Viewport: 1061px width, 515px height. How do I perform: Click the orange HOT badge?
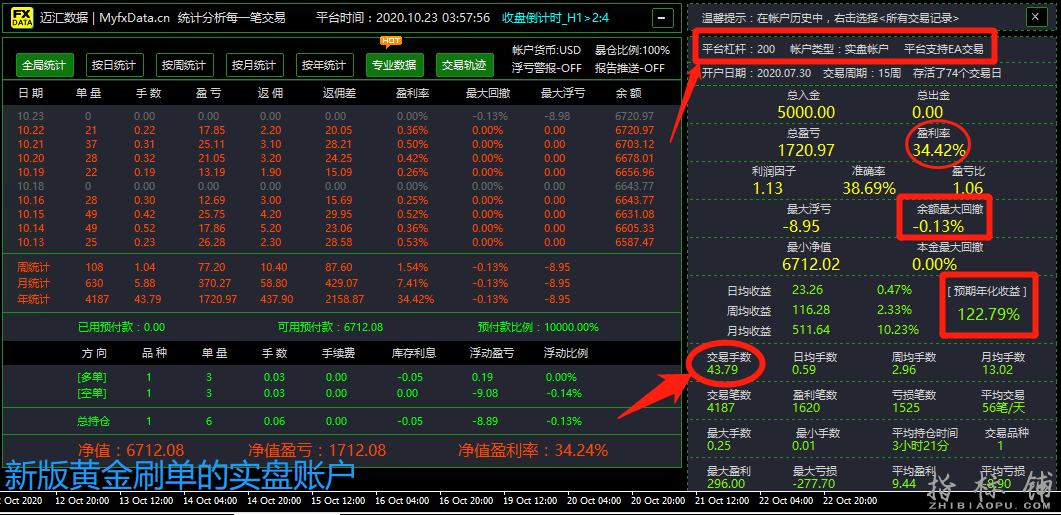coord(391,41)
